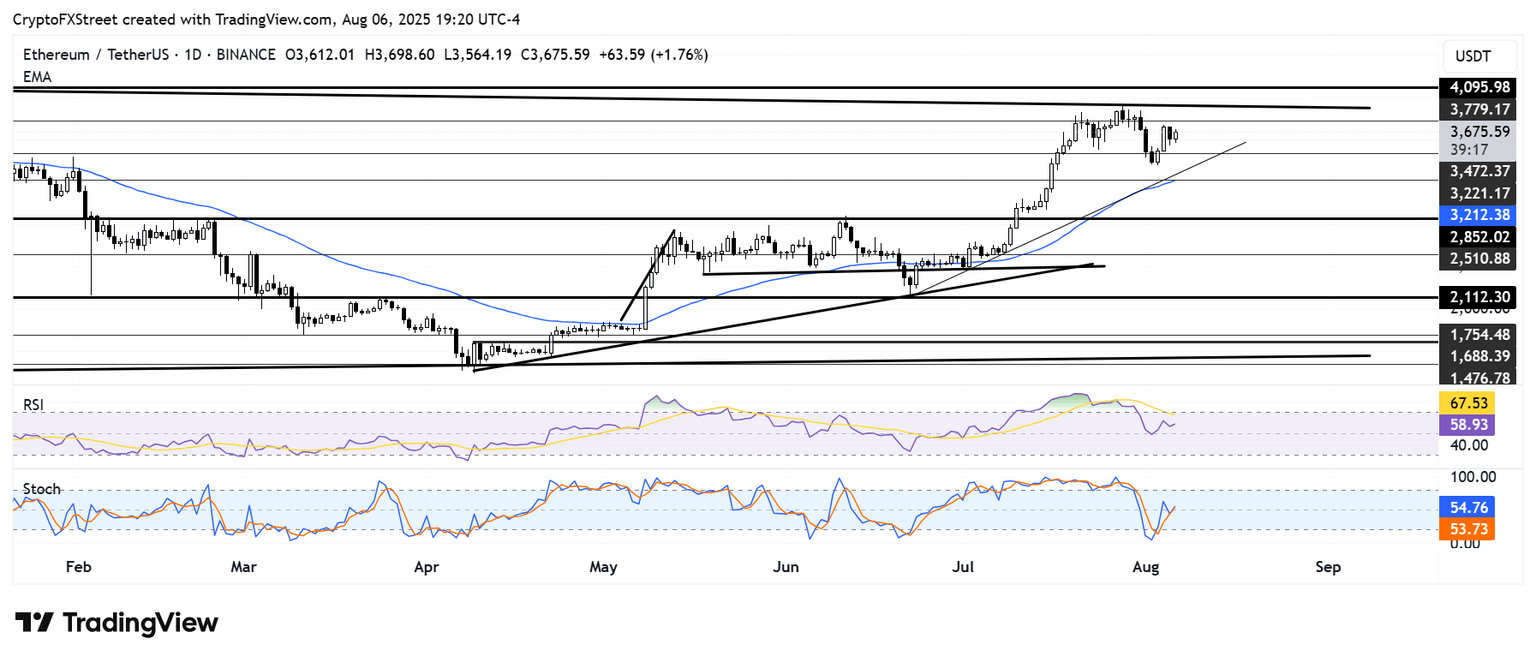Click the Feb label on time axis
The height and width of the screenshot is (661, 1536).
coord(78,567)
